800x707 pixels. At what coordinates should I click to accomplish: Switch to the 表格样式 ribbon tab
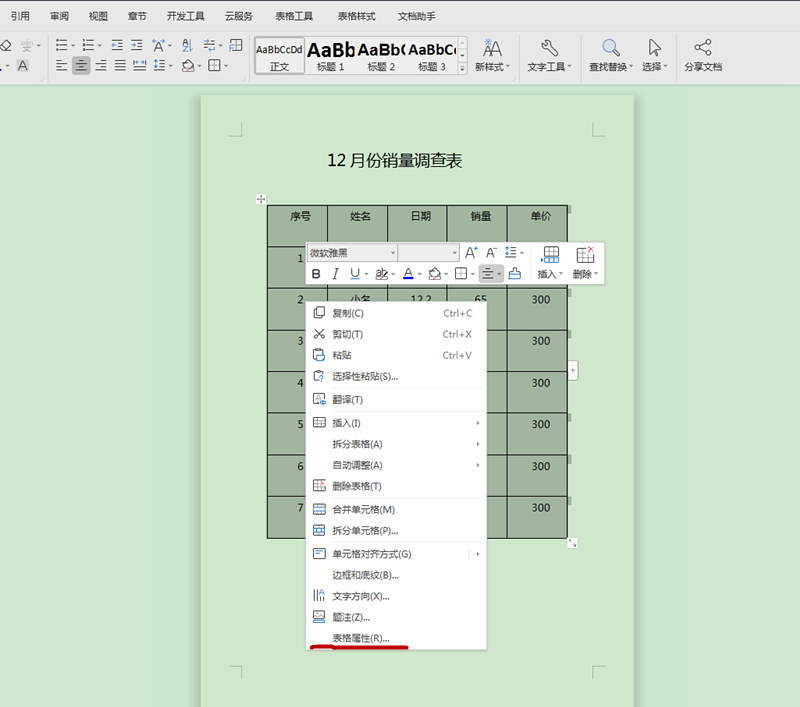click(355, 15)
